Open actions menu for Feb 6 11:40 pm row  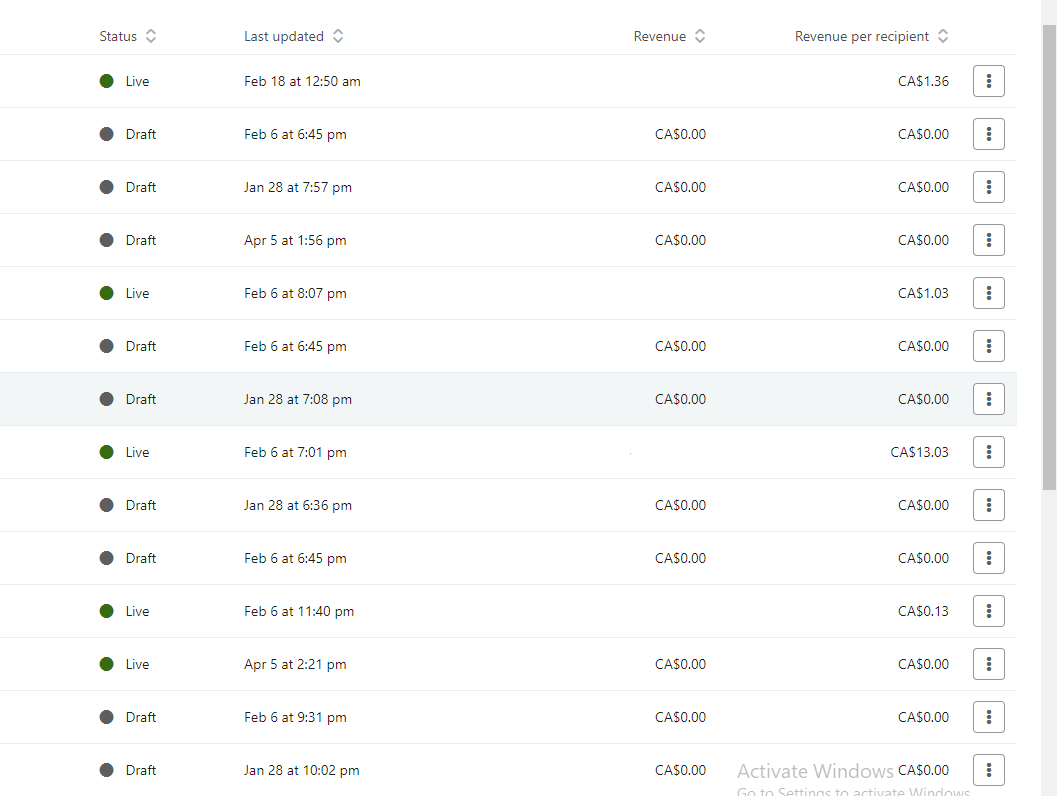[x=988, y=611]
